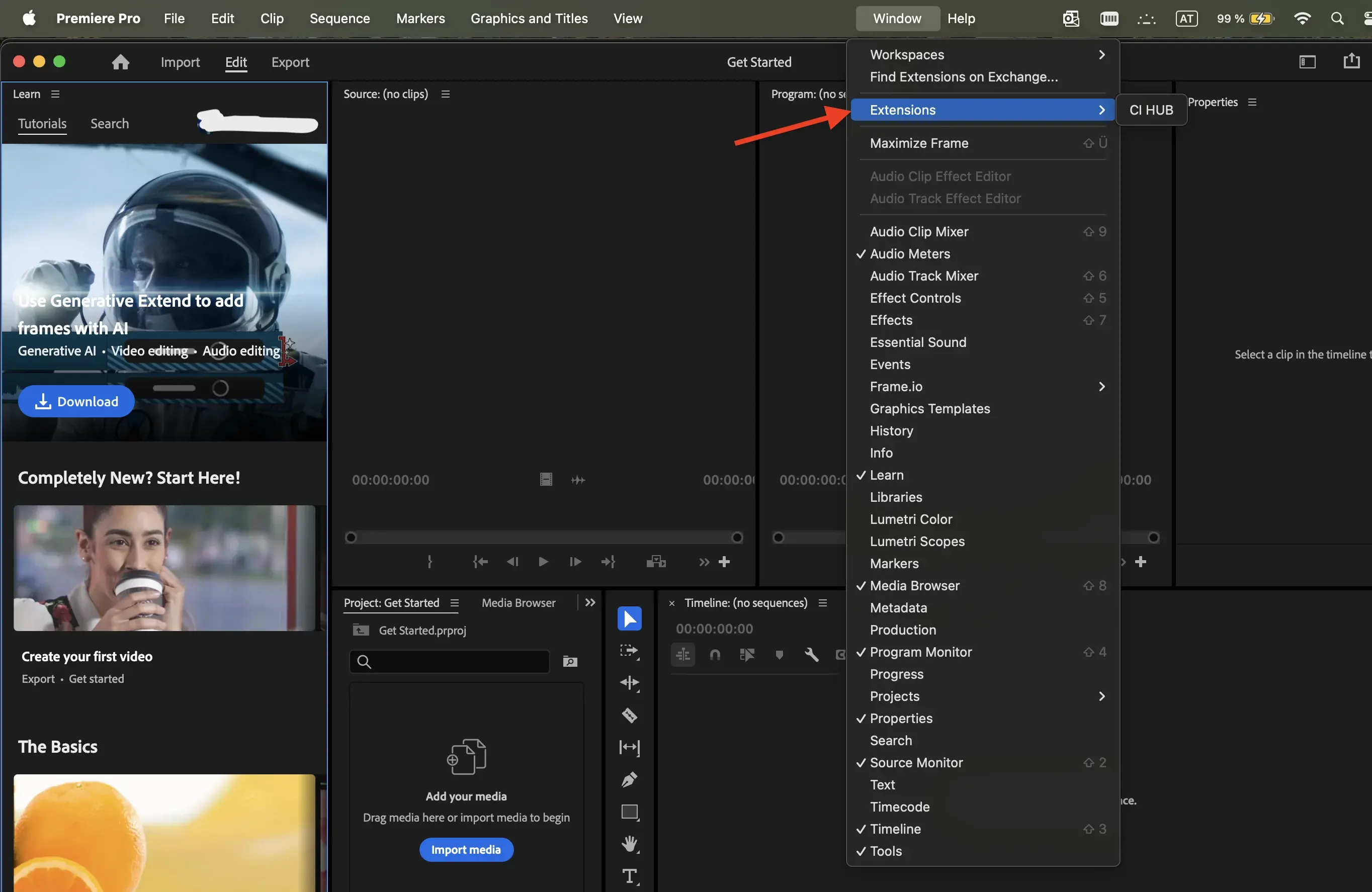This screenshot has height=892, width=1372.
Task: Click Add Marker in the Timeline
Action: click(780, 655)
